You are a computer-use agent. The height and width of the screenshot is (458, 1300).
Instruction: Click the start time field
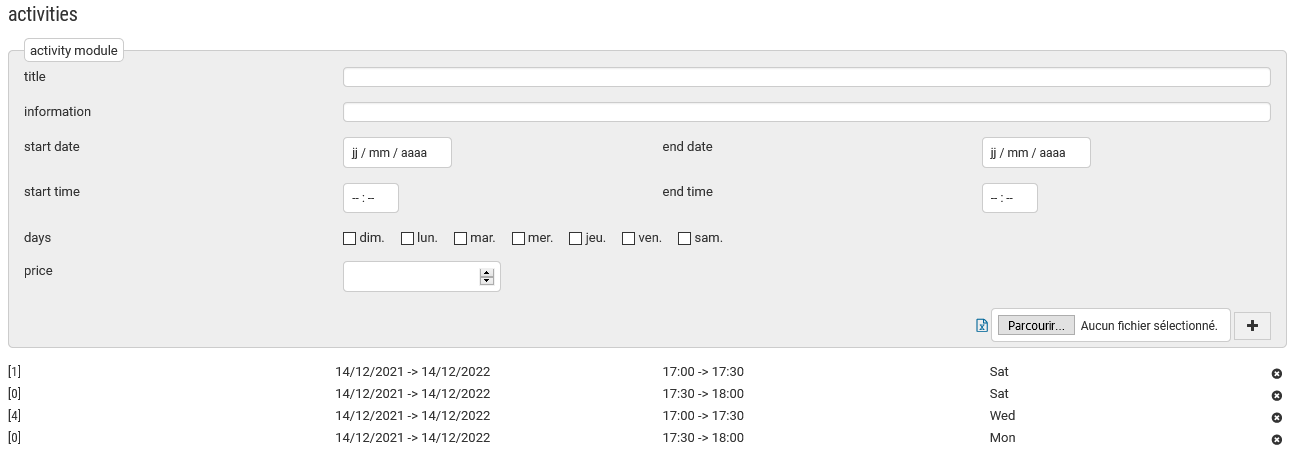371,198
